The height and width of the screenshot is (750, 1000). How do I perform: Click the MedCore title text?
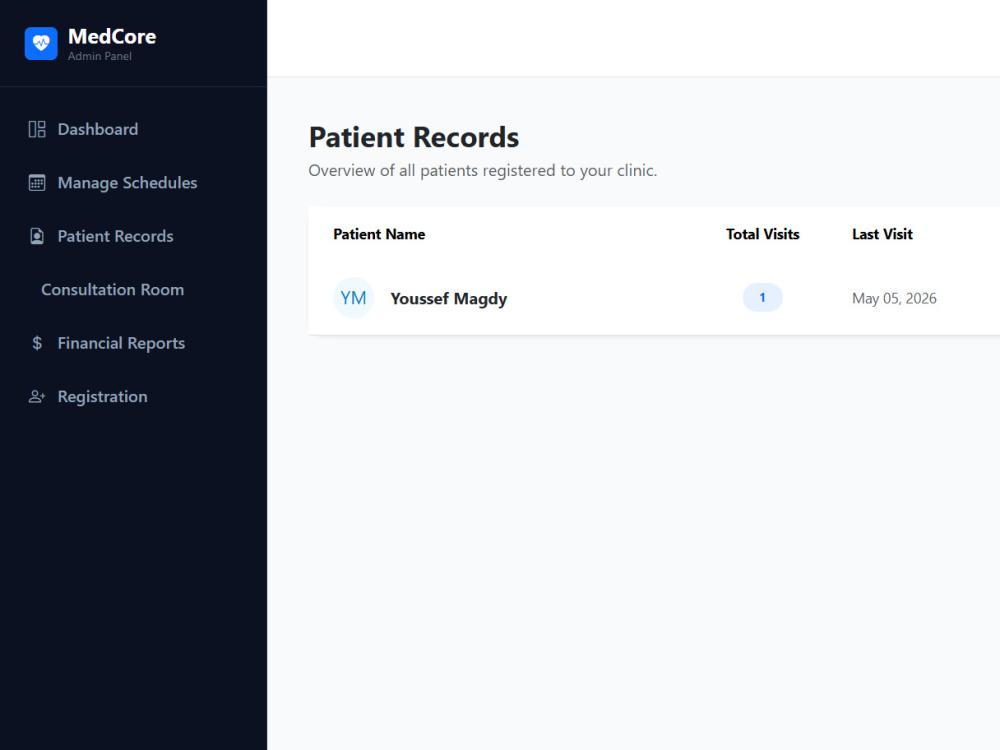point(112,36)
